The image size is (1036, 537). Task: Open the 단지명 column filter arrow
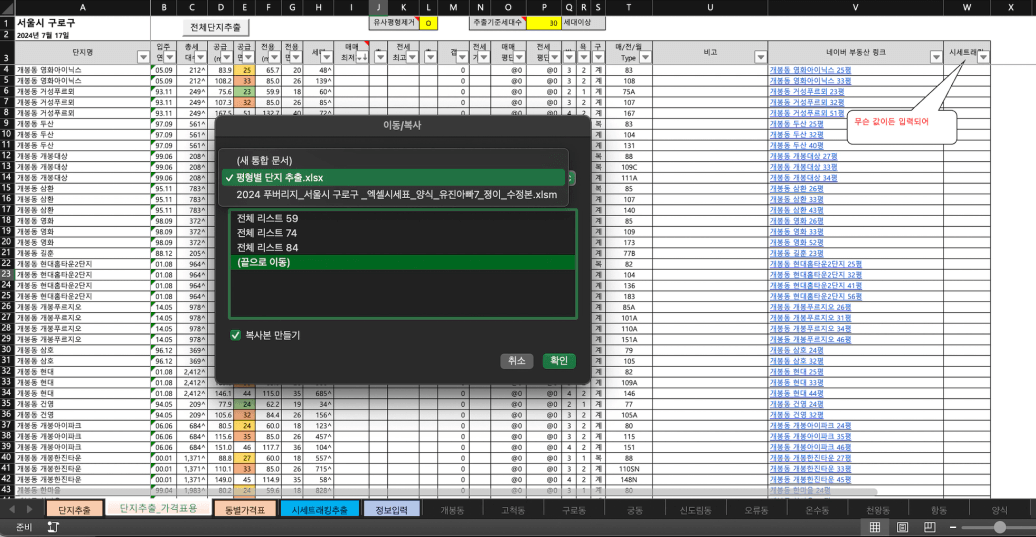pyautogui.click(x=141, y=57)
